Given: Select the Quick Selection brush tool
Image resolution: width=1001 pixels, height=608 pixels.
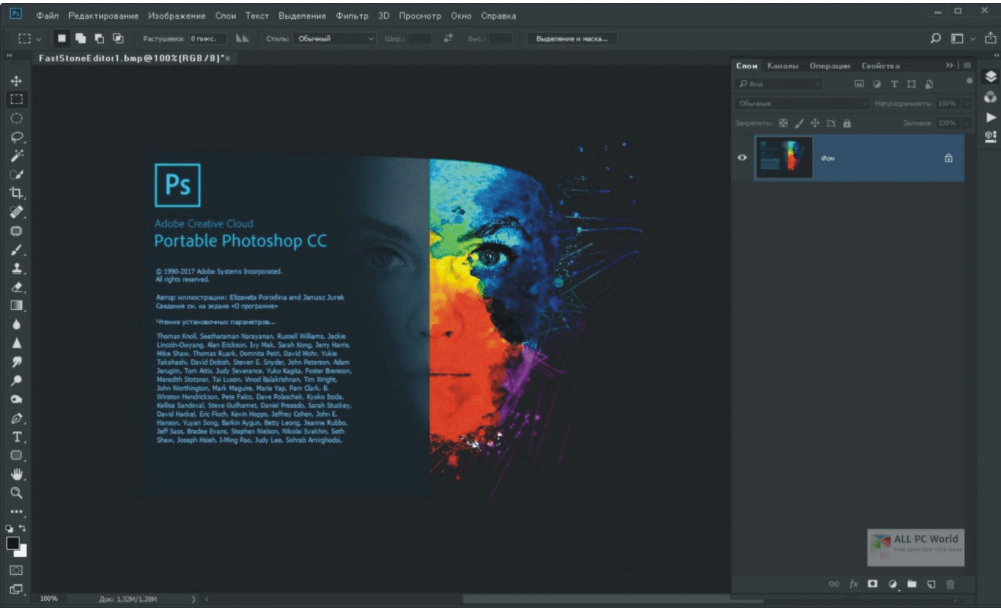Looking at the screenshot, I should point(17,174).
